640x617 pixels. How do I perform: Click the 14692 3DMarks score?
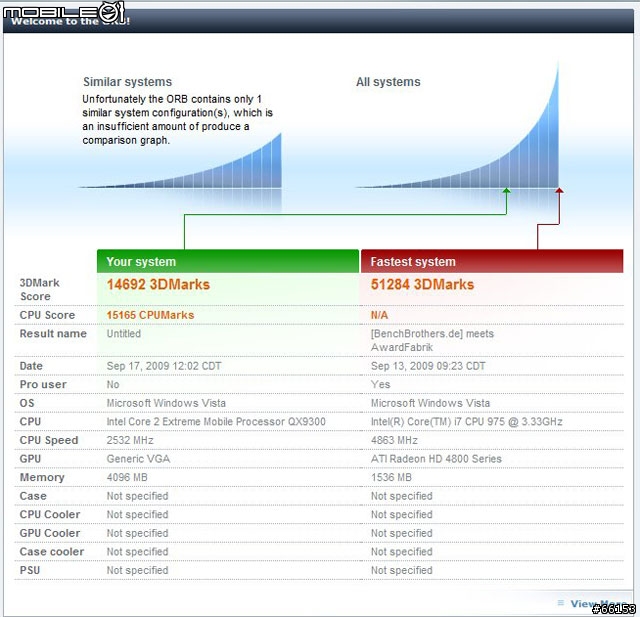point(158,284)
